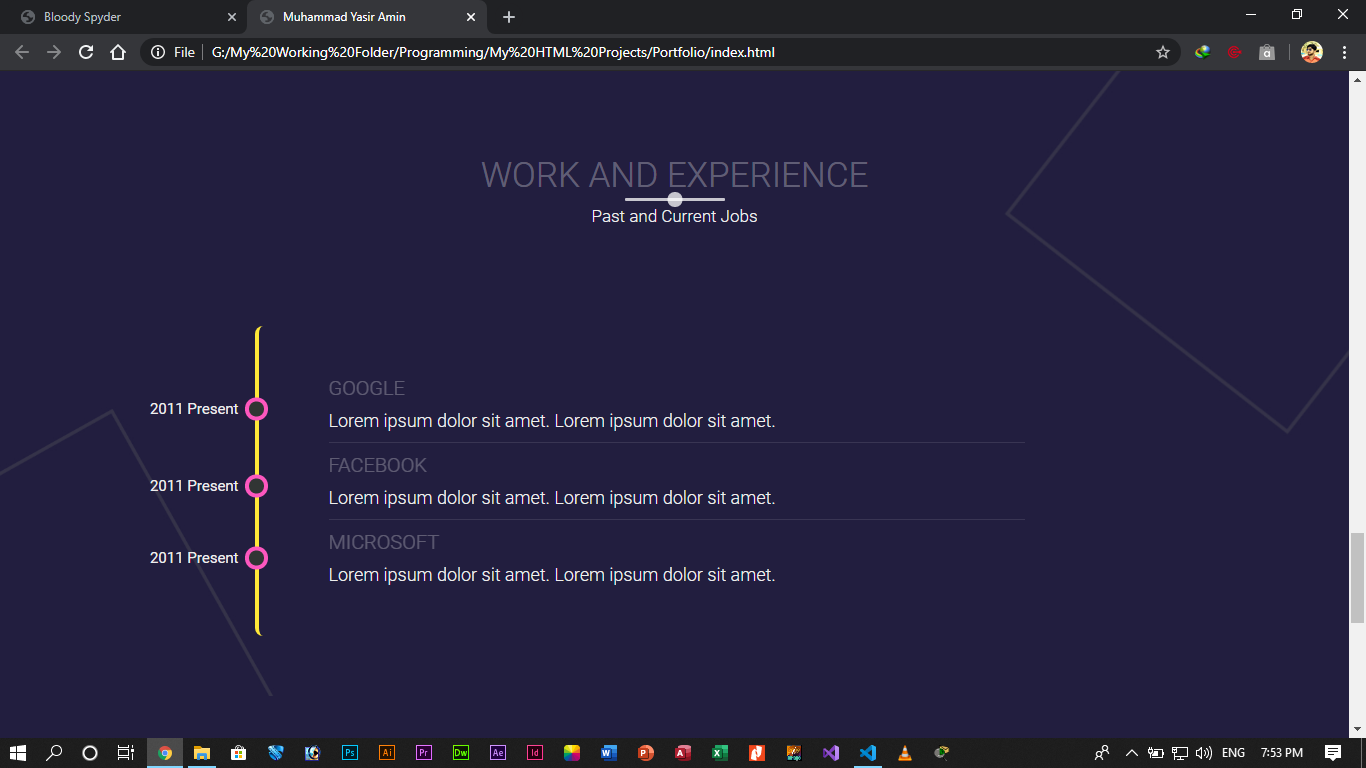Viewport: 1366px width, 768px height.
Task: Launch Adobe InDesign from the taskbar
Action: 535,753
